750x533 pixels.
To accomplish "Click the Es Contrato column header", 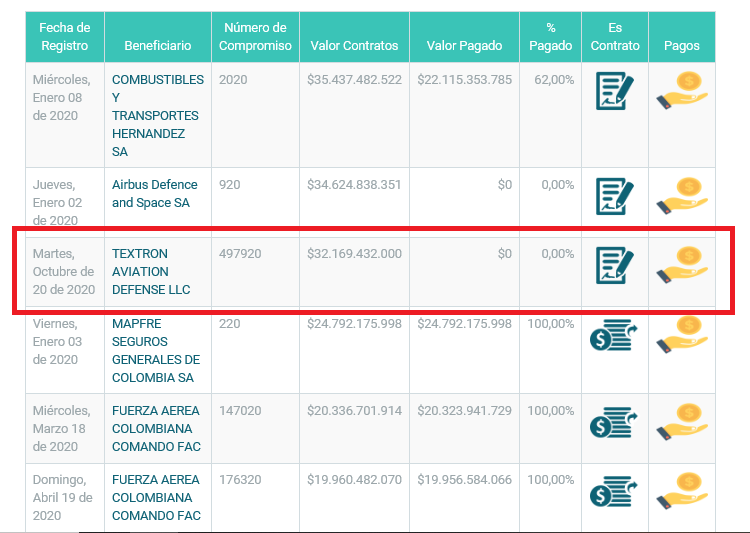I will 615,37.
